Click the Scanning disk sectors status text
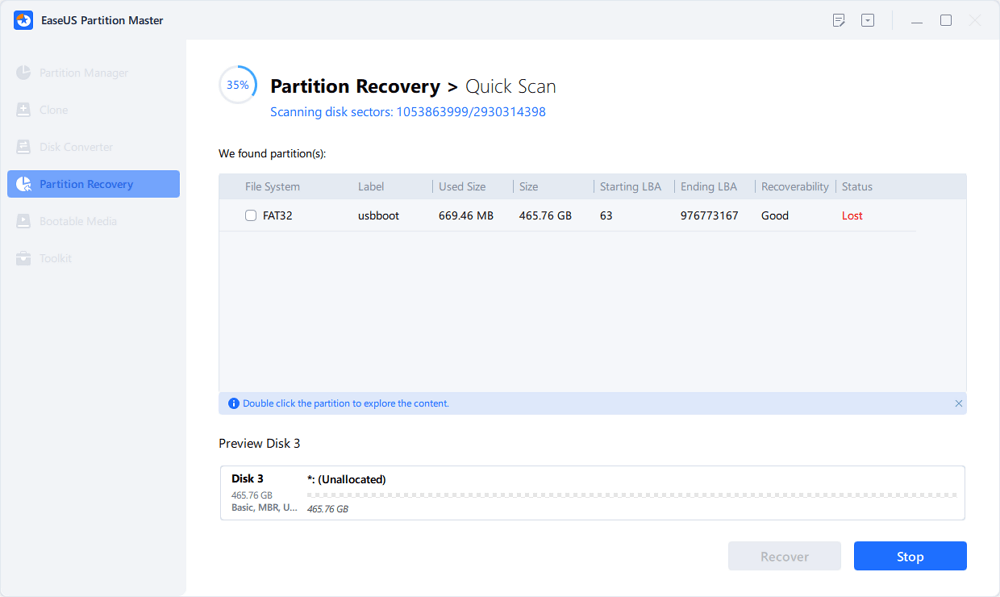The height and width of the screenshot is (597, 1000). (408, 112)
